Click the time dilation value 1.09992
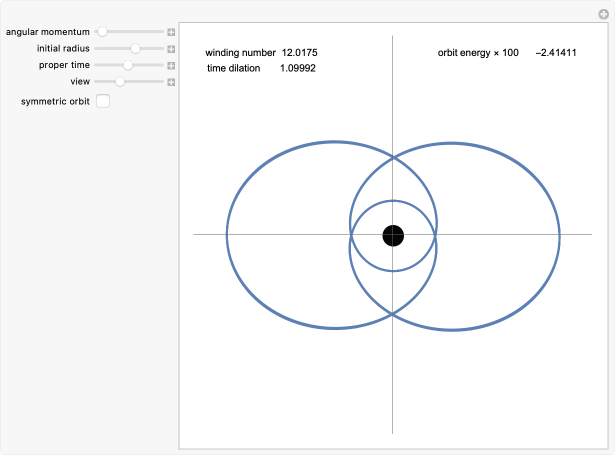Screen dimensions: 615x456 [x=299, y=68]
